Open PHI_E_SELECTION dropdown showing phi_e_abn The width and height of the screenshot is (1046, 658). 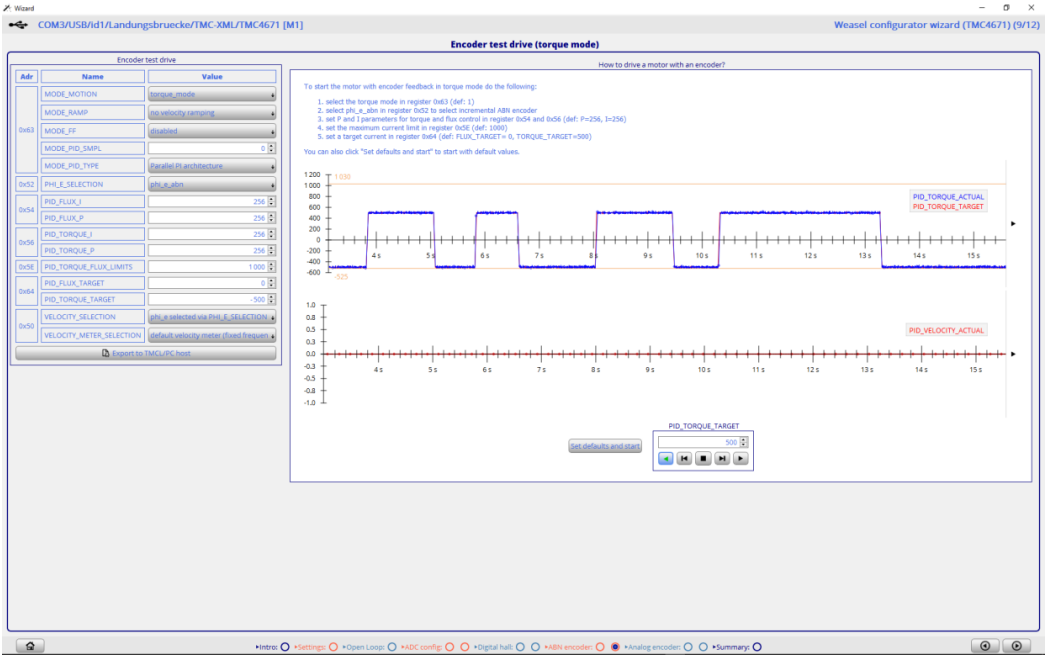(212, 184)
